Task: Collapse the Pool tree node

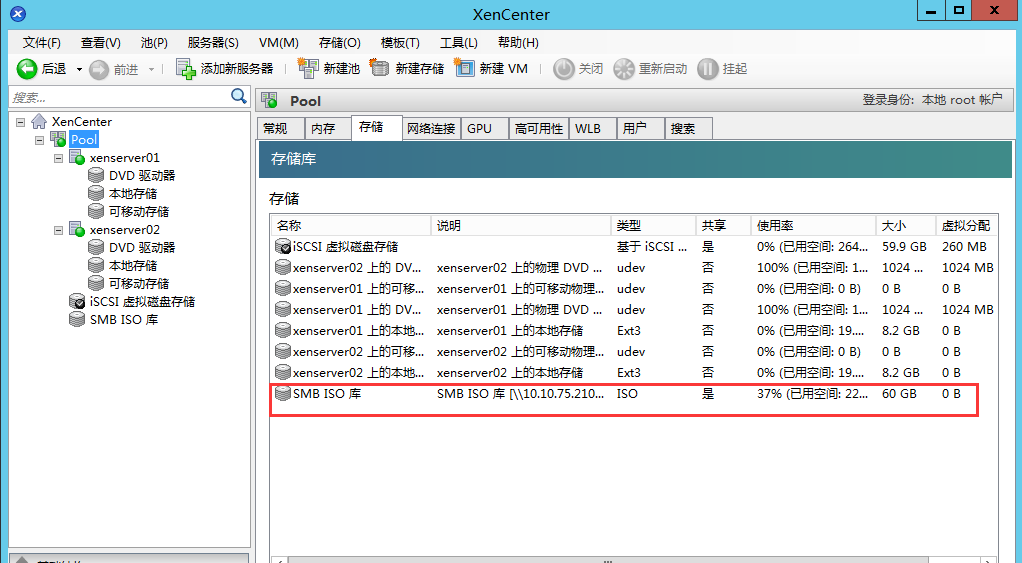Action: (x=40, y=140)
